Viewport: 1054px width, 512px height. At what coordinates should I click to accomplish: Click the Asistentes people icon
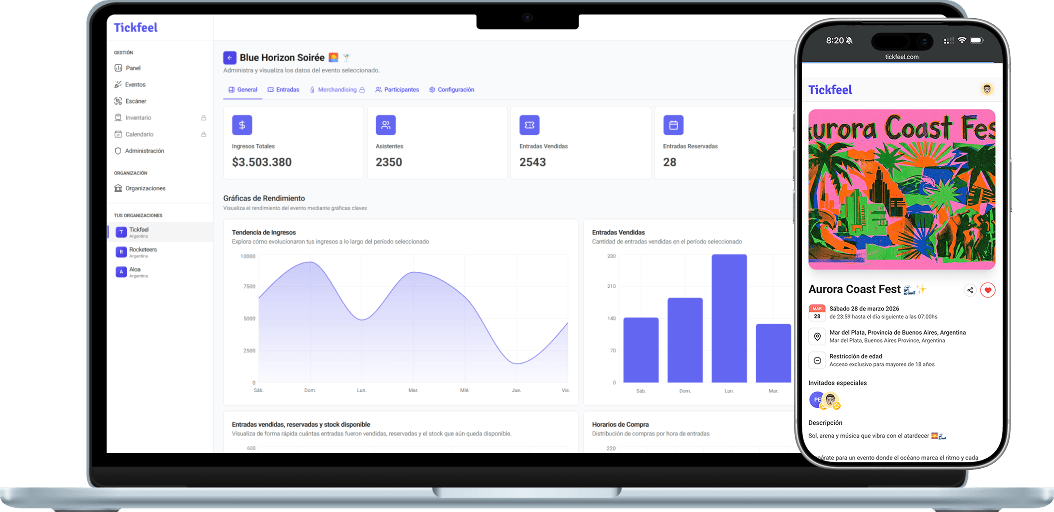point(386,125)
